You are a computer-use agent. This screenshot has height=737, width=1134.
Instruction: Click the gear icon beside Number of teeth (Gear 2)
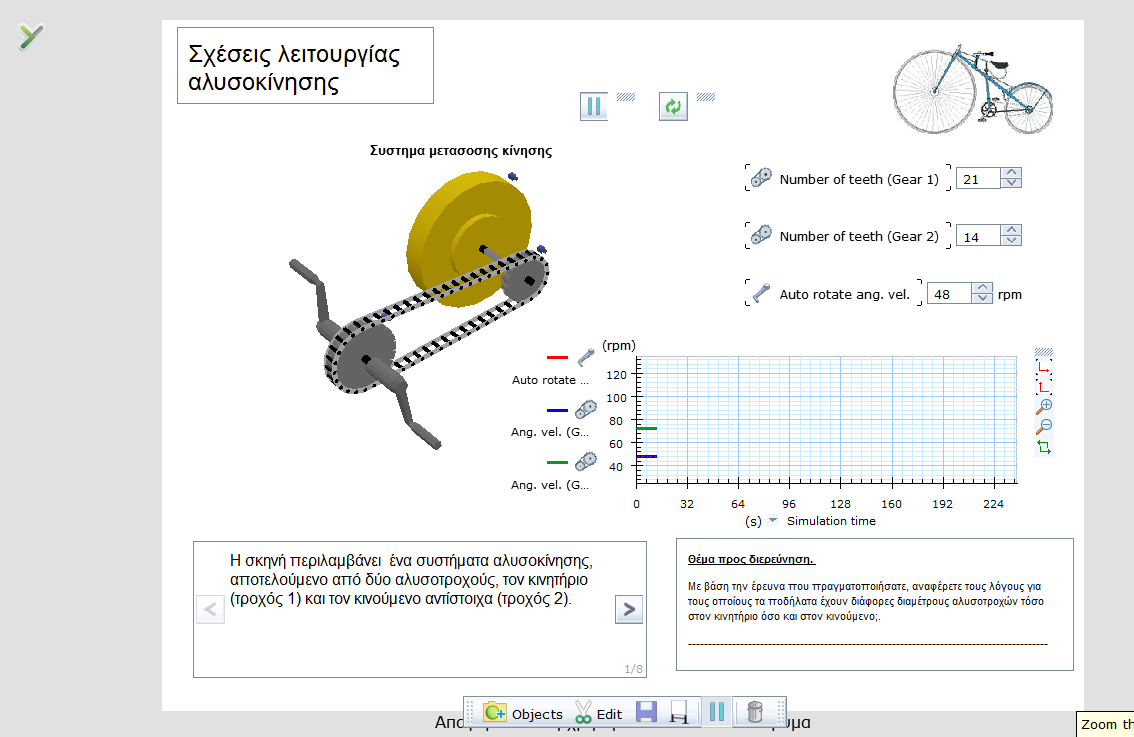(x=761, y=235)
